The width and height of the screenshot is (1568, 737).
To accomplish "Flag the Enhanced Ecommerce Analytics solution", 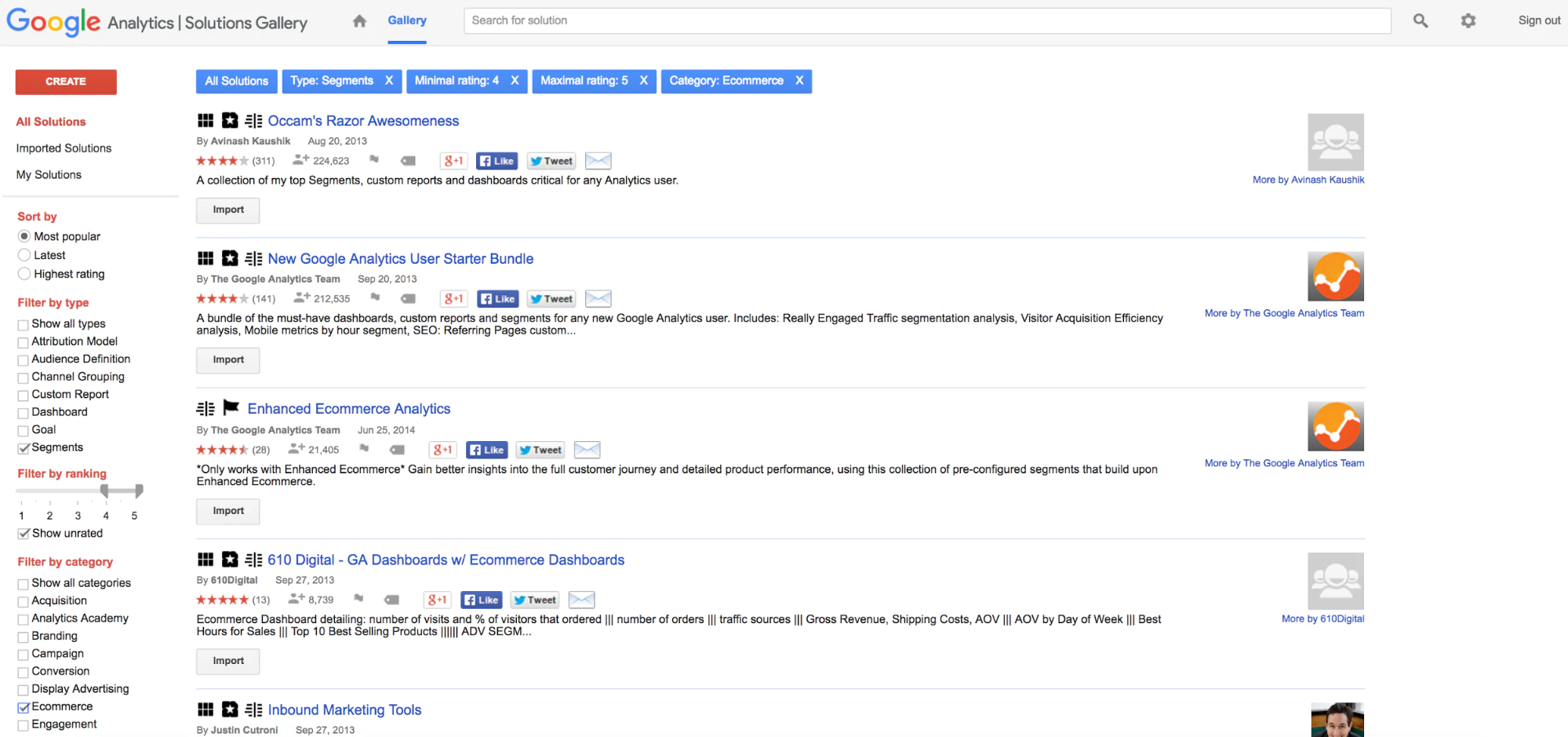I will (364, 448).
